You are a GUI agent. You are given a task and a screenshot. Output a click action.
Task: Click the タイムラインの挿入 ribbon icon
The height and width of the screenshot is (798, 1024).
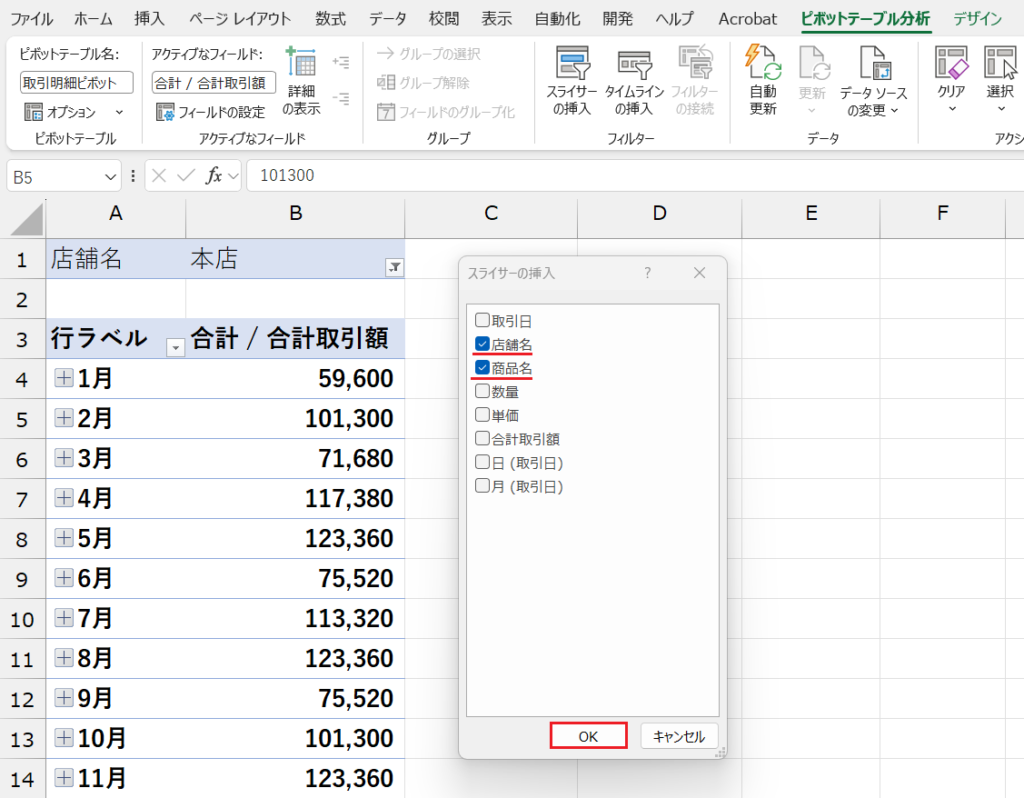click(634, 66)
